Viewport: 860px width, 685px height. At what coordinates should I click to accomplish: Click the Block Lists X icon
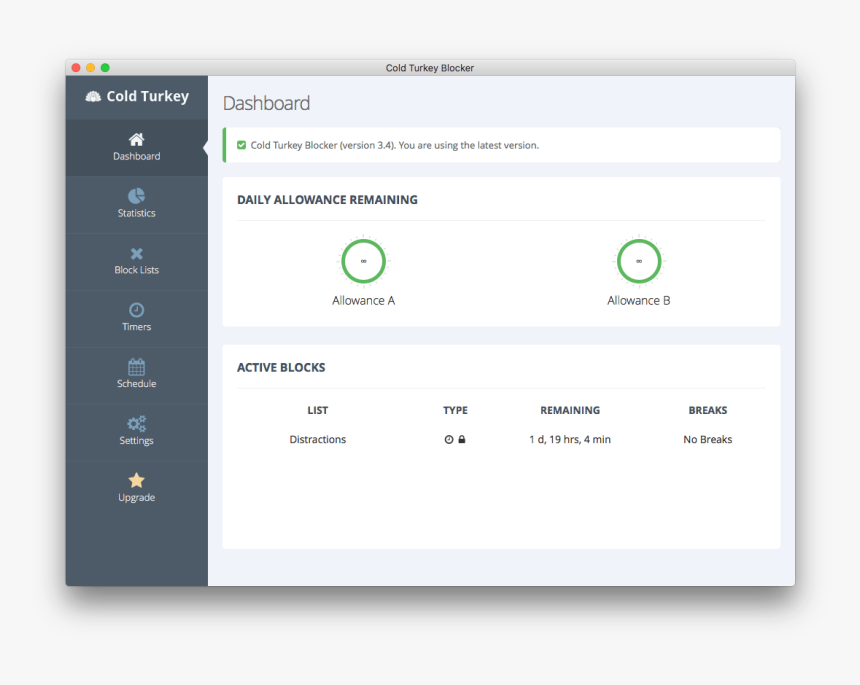click(x=136, y=254)
